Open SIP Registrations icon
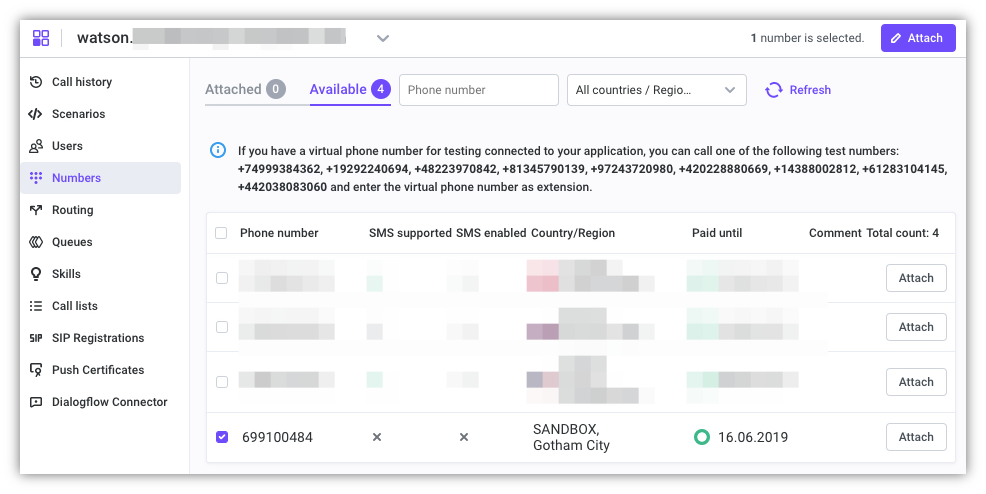Viewport: 986px width, 494px height. (36, 338)
